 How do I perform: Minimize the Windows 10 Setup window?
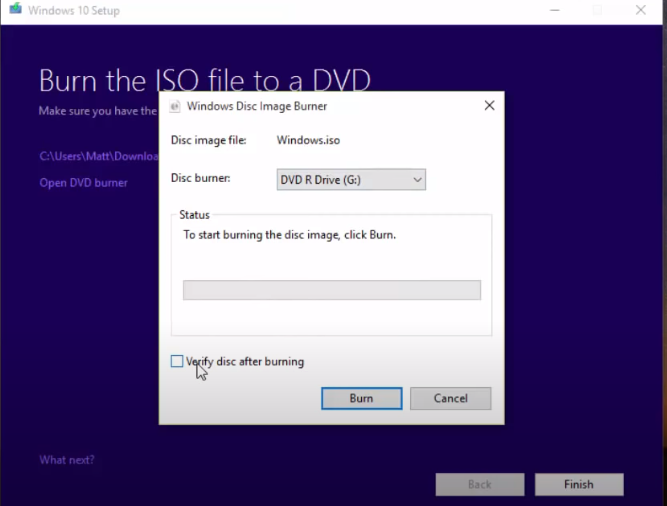coord(554,10)
